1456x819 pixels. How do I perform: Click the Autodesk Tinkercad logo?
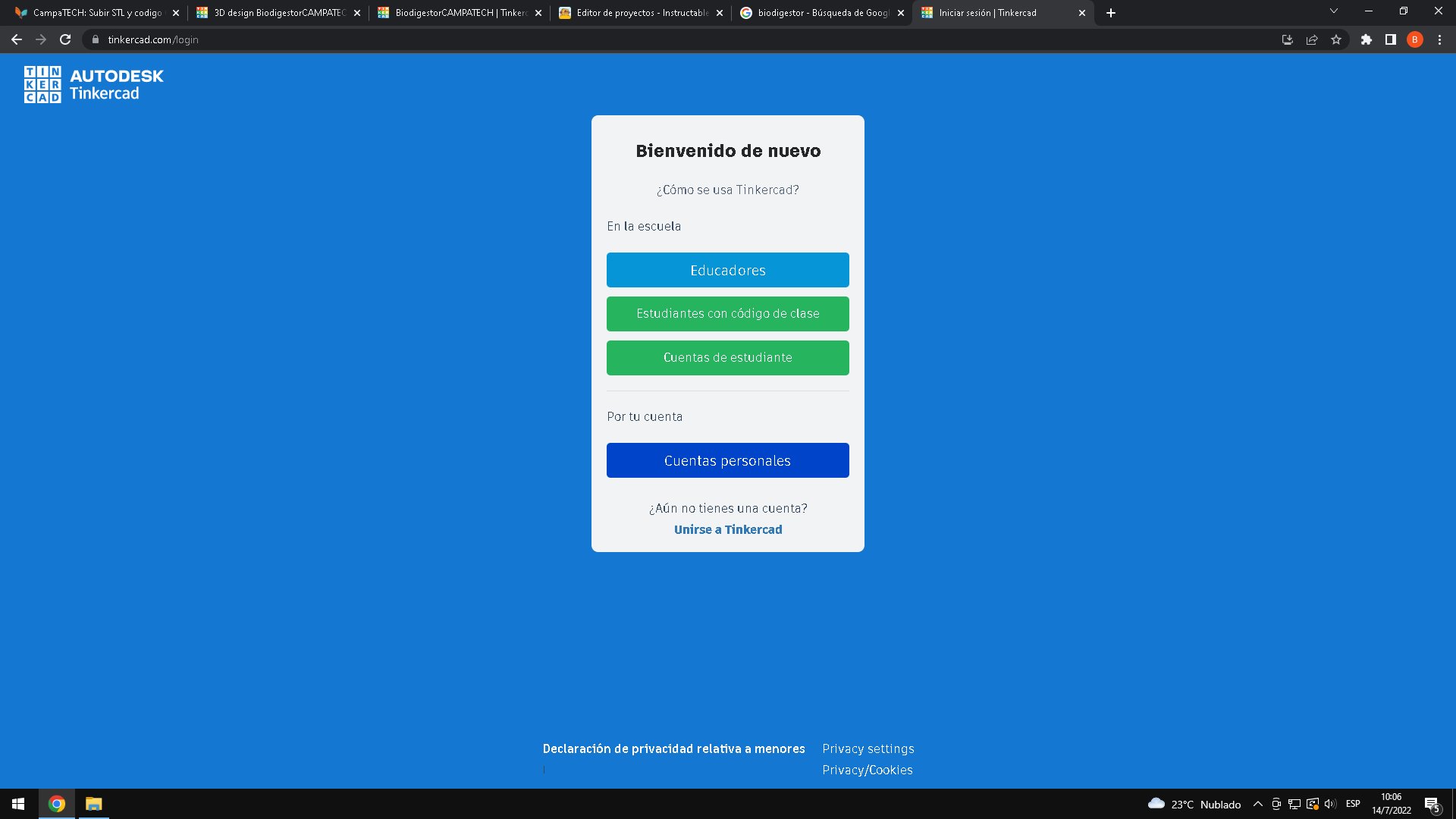pos(93,84)
